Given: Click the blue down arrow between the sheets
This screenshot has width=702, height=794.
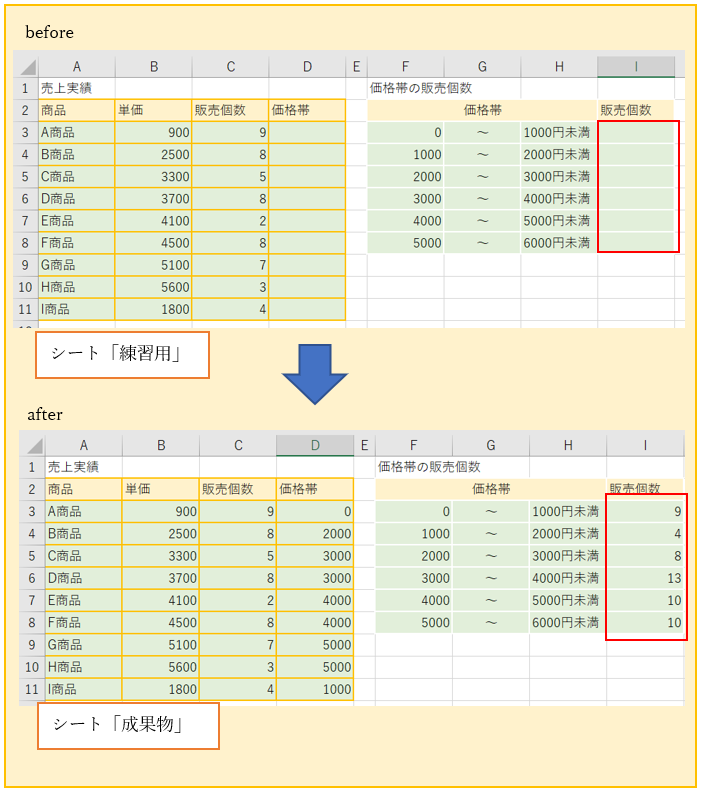Looking at the screenshot, I should click(314, 372).
